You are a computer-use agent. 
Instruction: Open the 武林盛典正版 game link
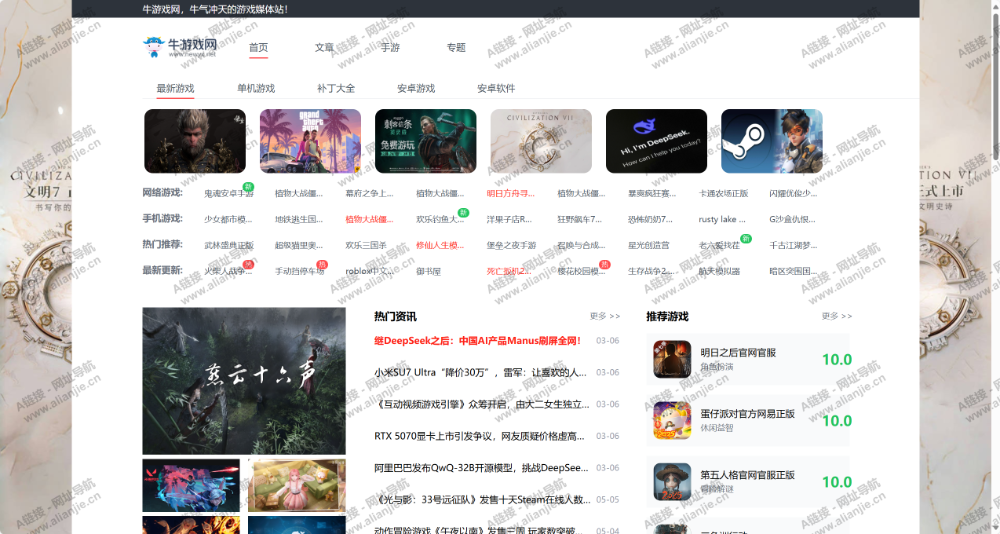pos(229,245)
